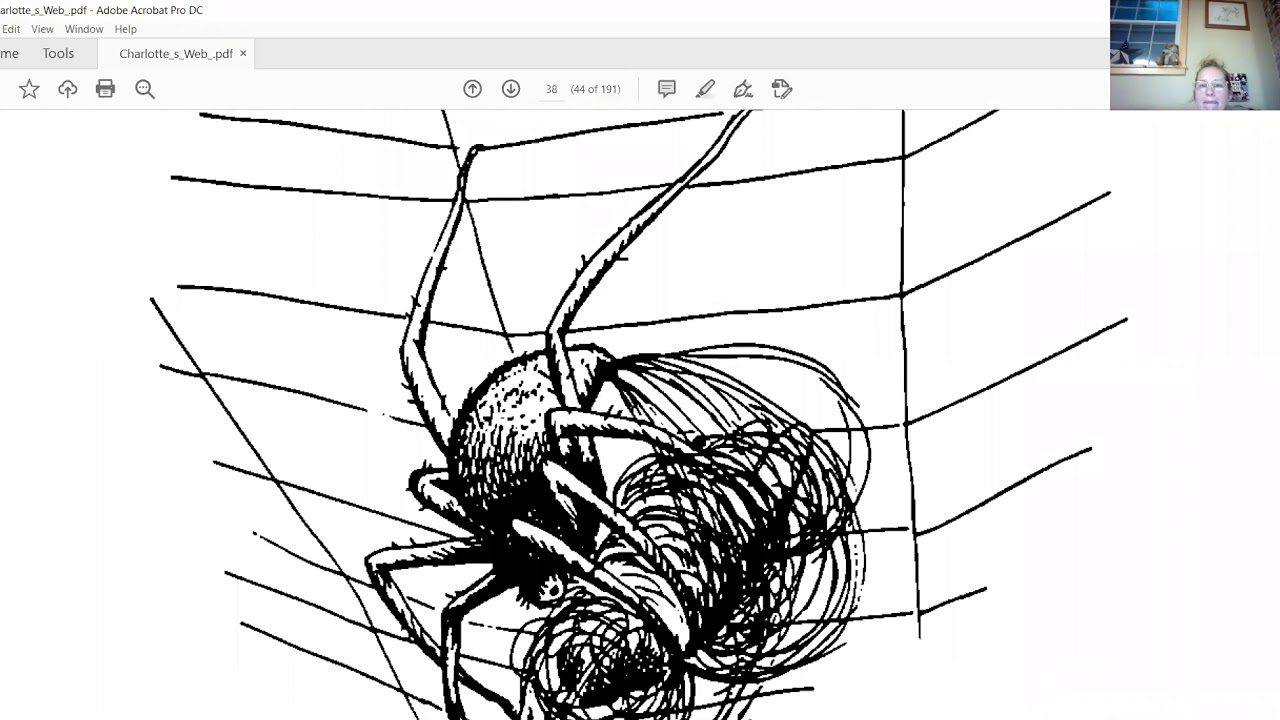Select the Charlotte_s_Web_.pdf tab

tap(176, 54)
